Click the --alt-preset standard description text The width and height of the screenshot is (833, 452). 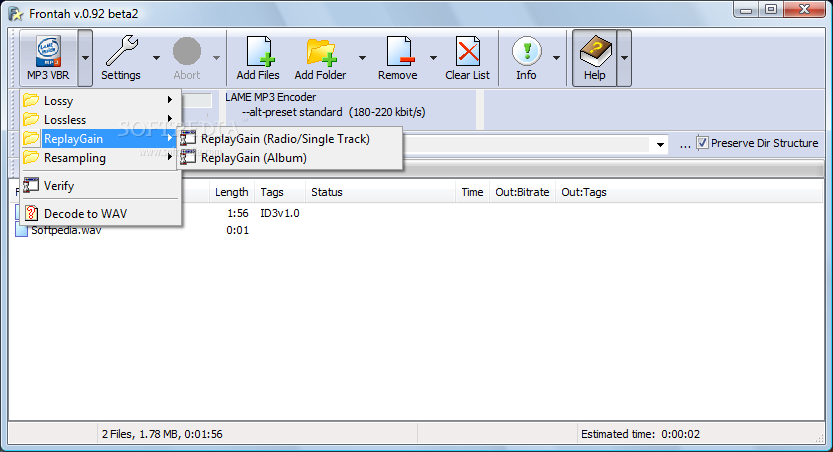pyautogui.click(x=334, y=112)
